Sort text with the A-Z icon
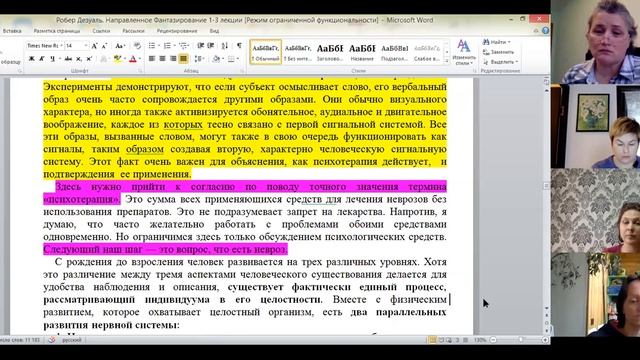Screen dimensions: 640x360 (x=225, y=46)
